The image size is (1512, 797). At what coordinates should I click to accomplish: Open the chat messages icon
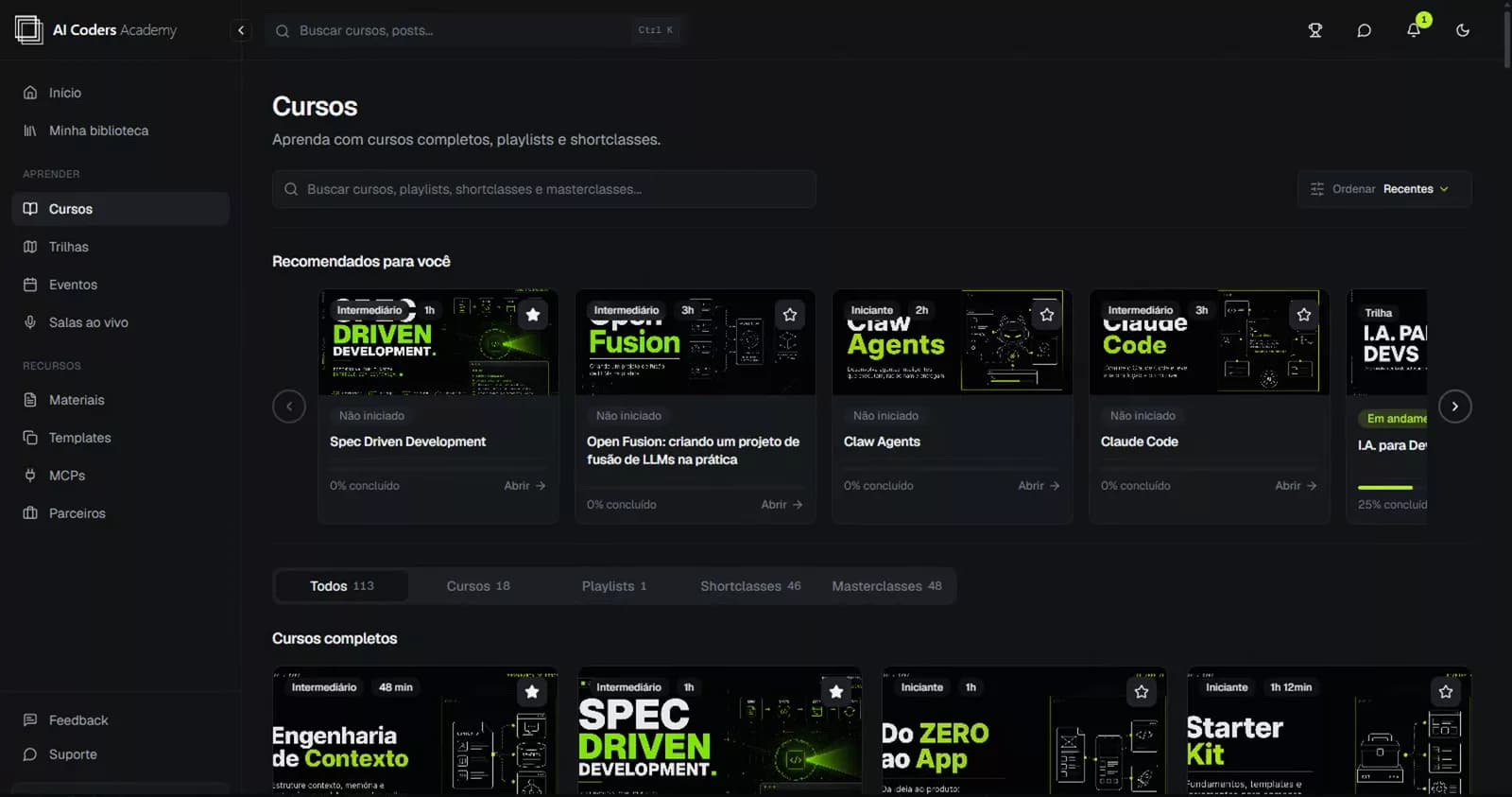point(1364,30)
